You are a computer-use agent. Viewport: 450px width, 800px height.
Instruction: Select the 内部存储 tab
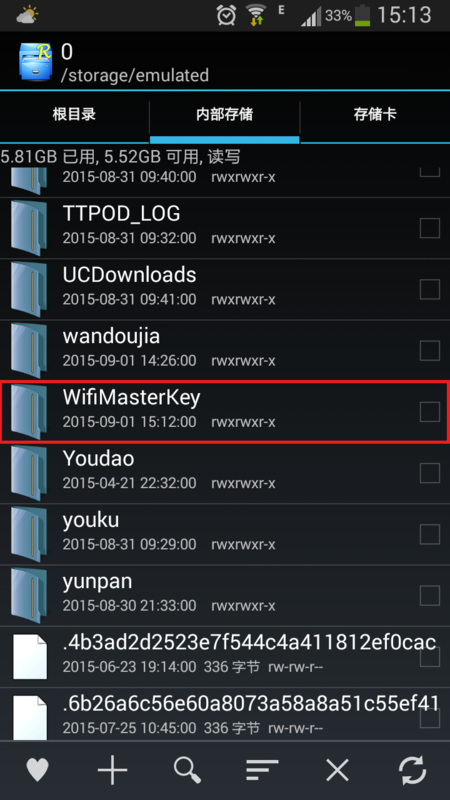pyautogui.click(x=224, y=114)
